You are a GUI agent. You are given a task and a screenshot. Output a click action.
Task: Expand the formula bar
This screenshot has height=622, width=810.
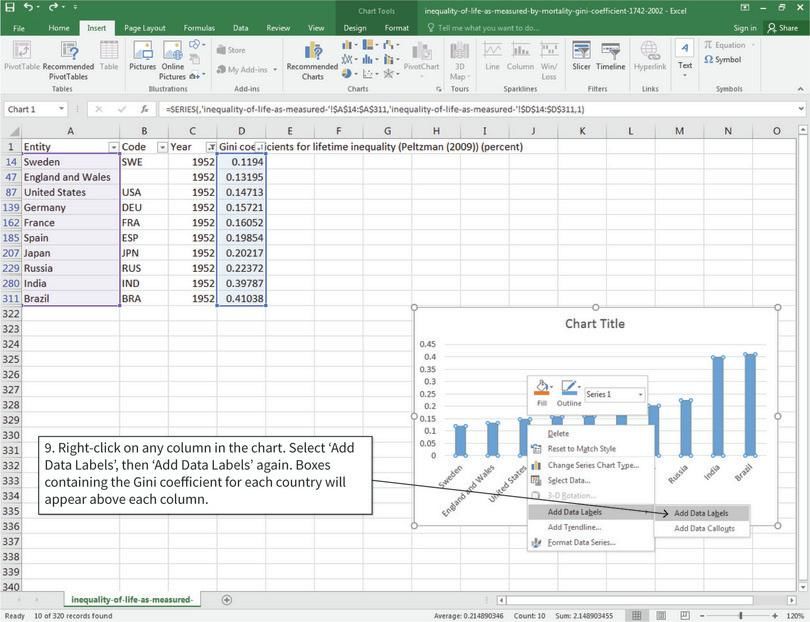[x=801, y=109]
